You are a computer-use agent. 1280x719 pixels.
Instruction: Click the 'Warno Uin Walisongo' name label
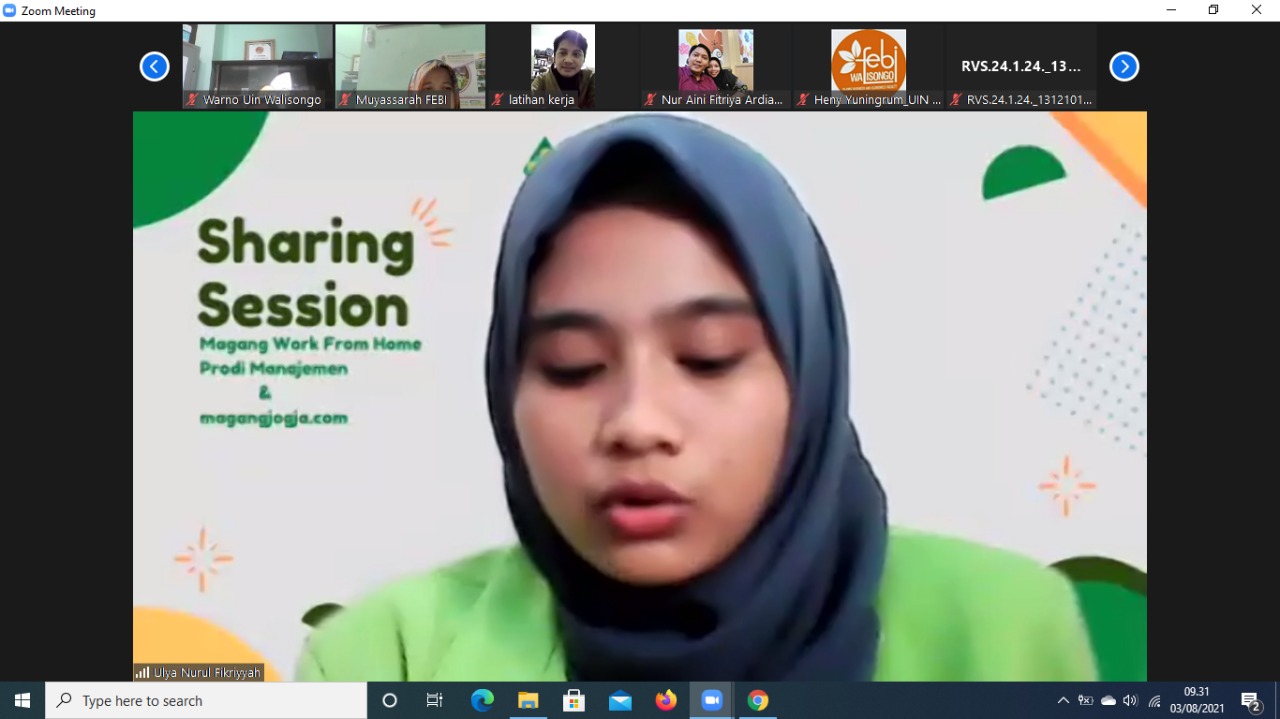262,100
